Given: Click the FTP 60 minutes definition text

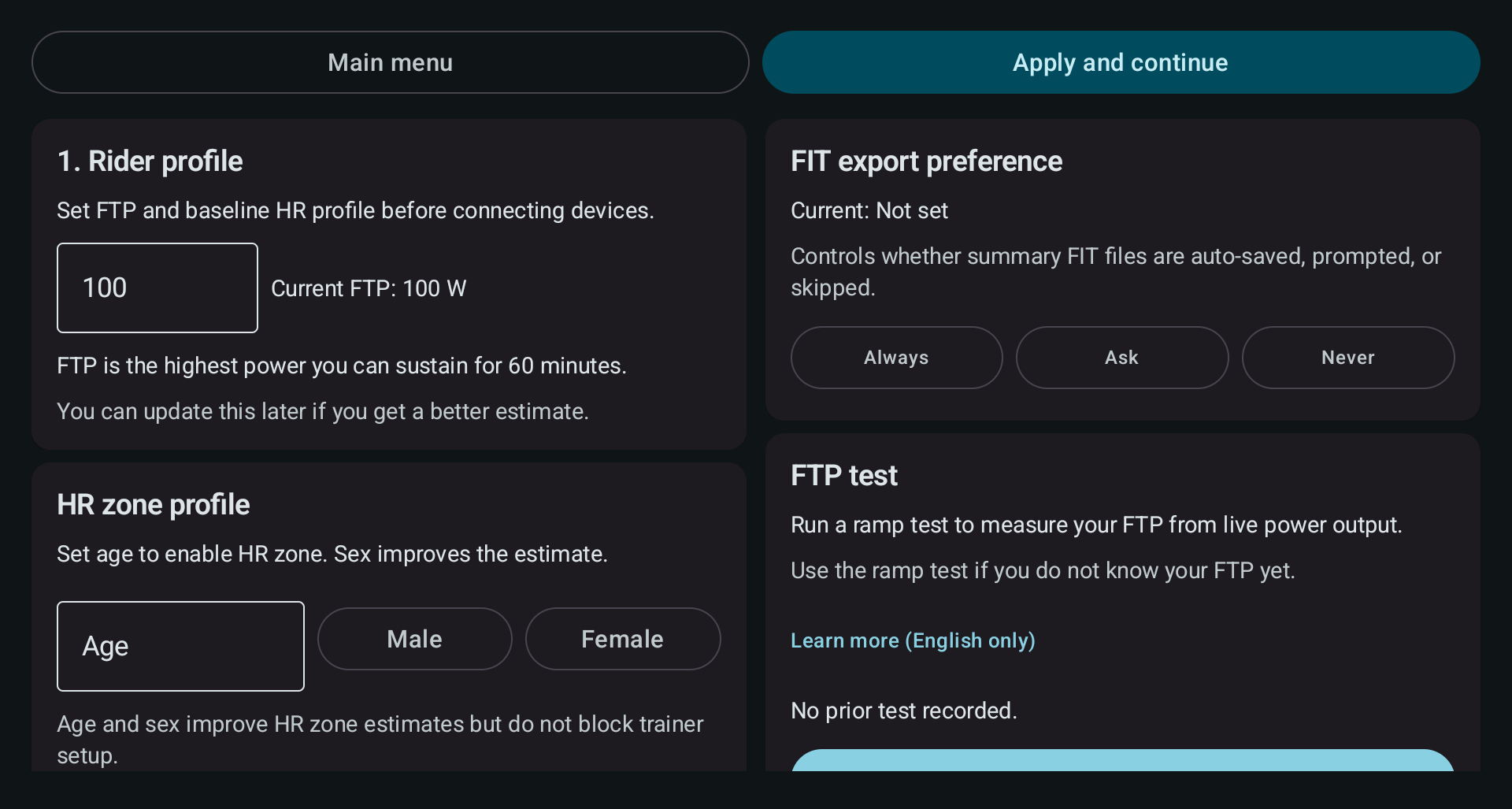Looking at the screenshot, I should click(x=342, y=366).
